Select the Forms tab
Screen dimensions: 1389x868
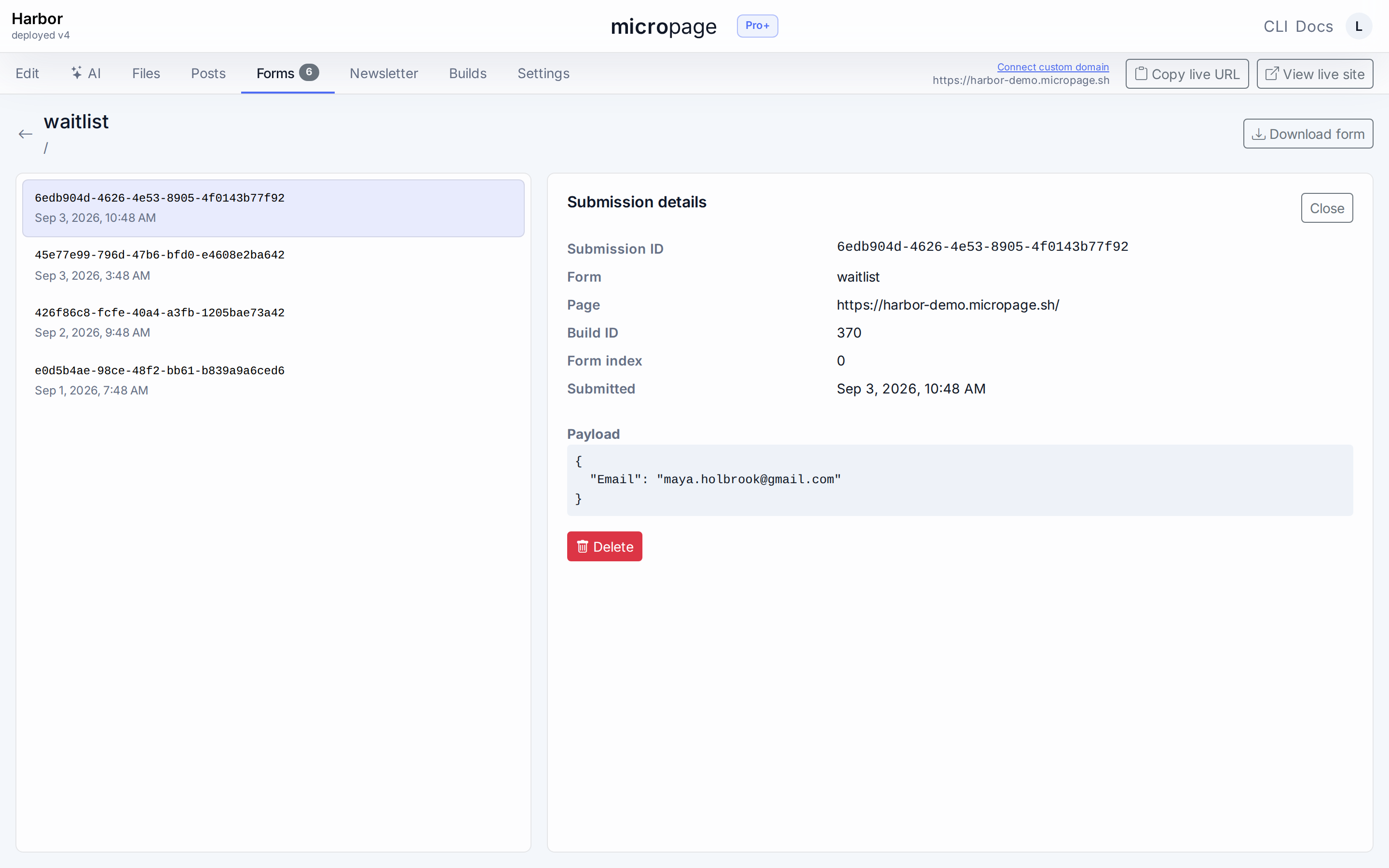click(x=287, y=73)
